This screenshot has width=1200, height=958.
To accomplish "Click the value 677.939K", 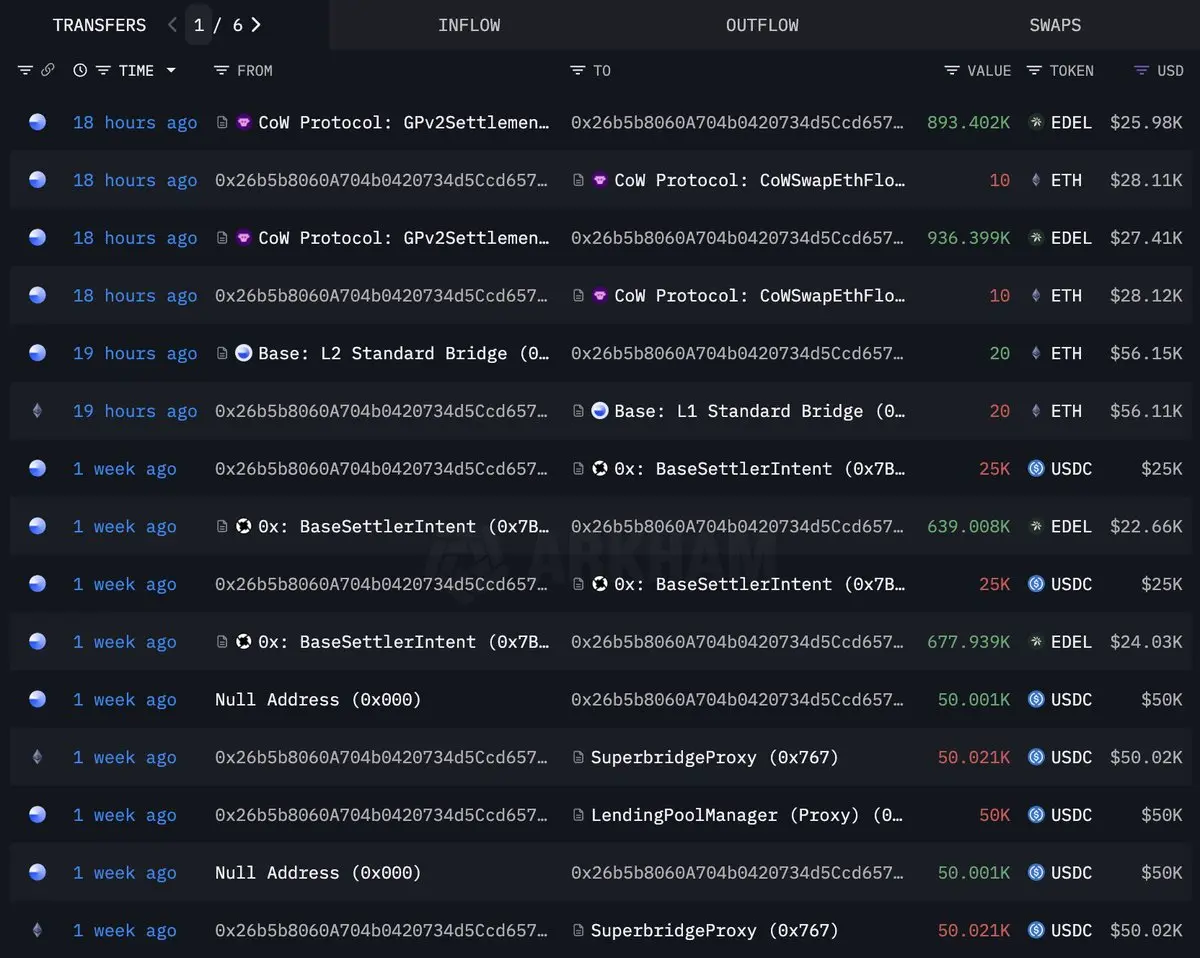I will pos(968,642).
